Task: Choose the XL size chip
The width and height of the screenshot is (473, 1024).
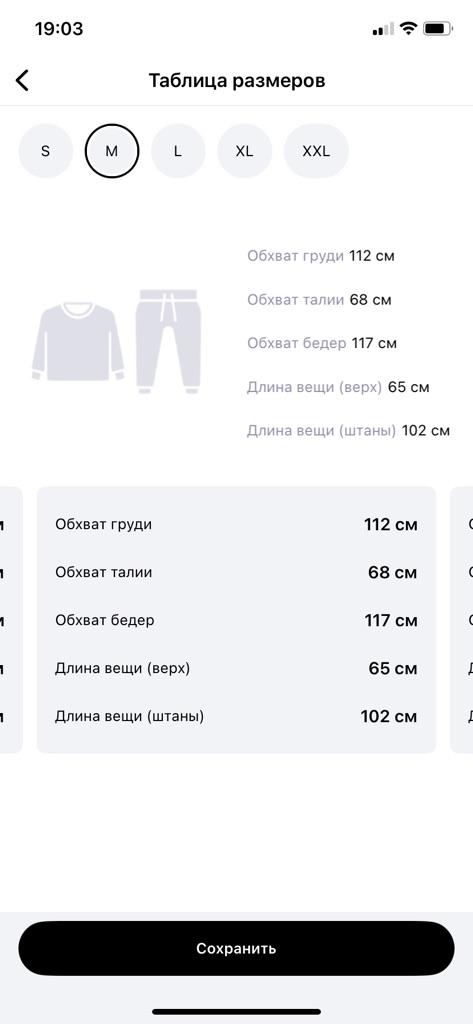Action: 244,151
